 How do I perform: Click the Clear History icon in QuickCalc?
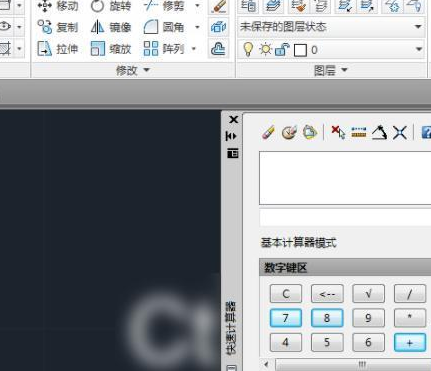[x=289, y=133]
